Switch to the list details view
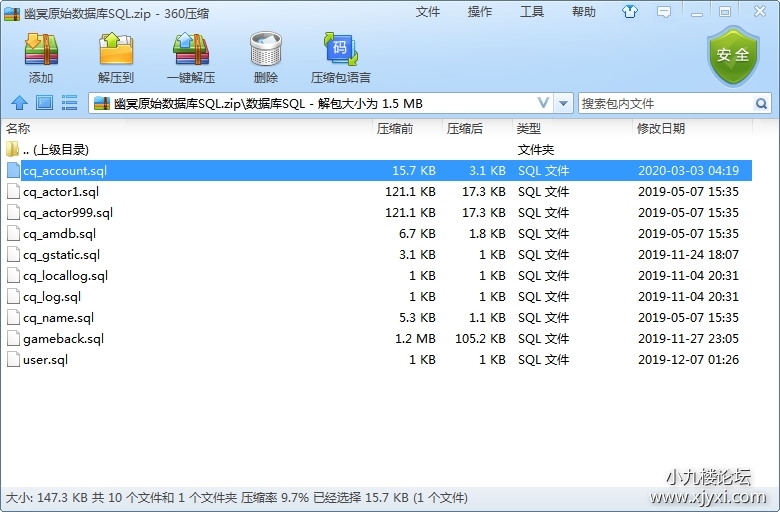Screen dimensions: 780x512 click(69, 103)
